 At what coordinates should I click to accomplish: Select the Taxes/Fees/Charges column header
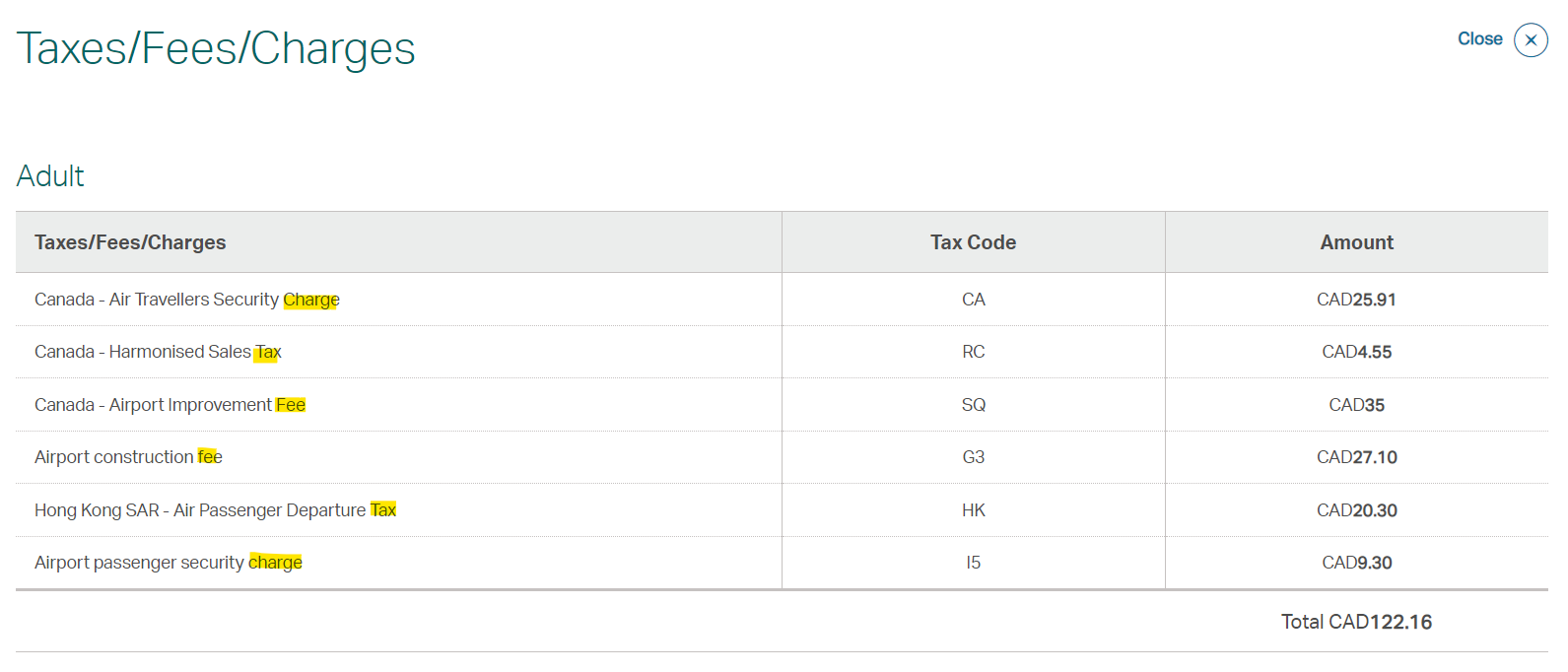130,242
